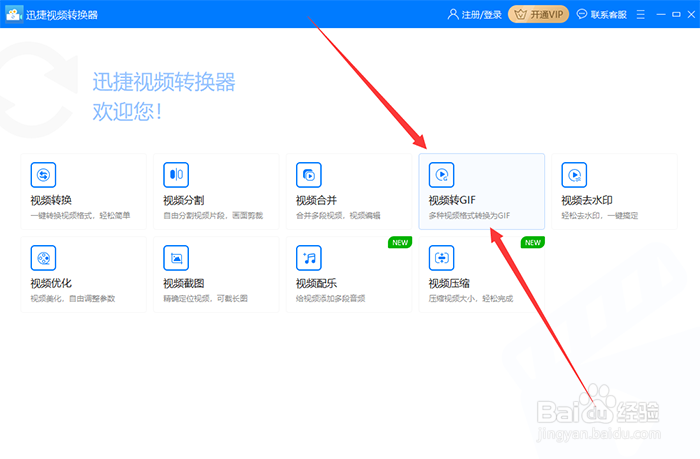Select the 视频优化 optimize icon
The width and height of the screenshot is (700, 459).
pos(43,258)
